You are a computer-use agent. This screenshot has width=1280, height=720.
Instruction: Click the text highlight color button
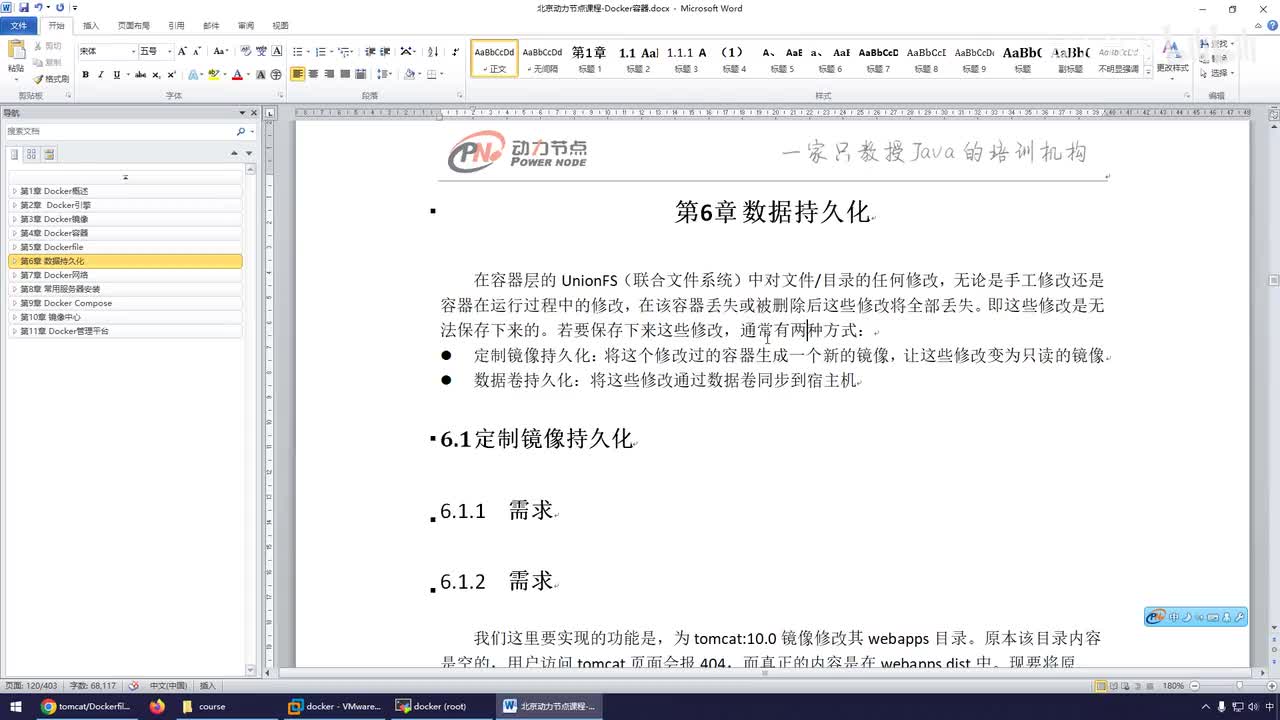pyautogui.click(x=213, y=75)
